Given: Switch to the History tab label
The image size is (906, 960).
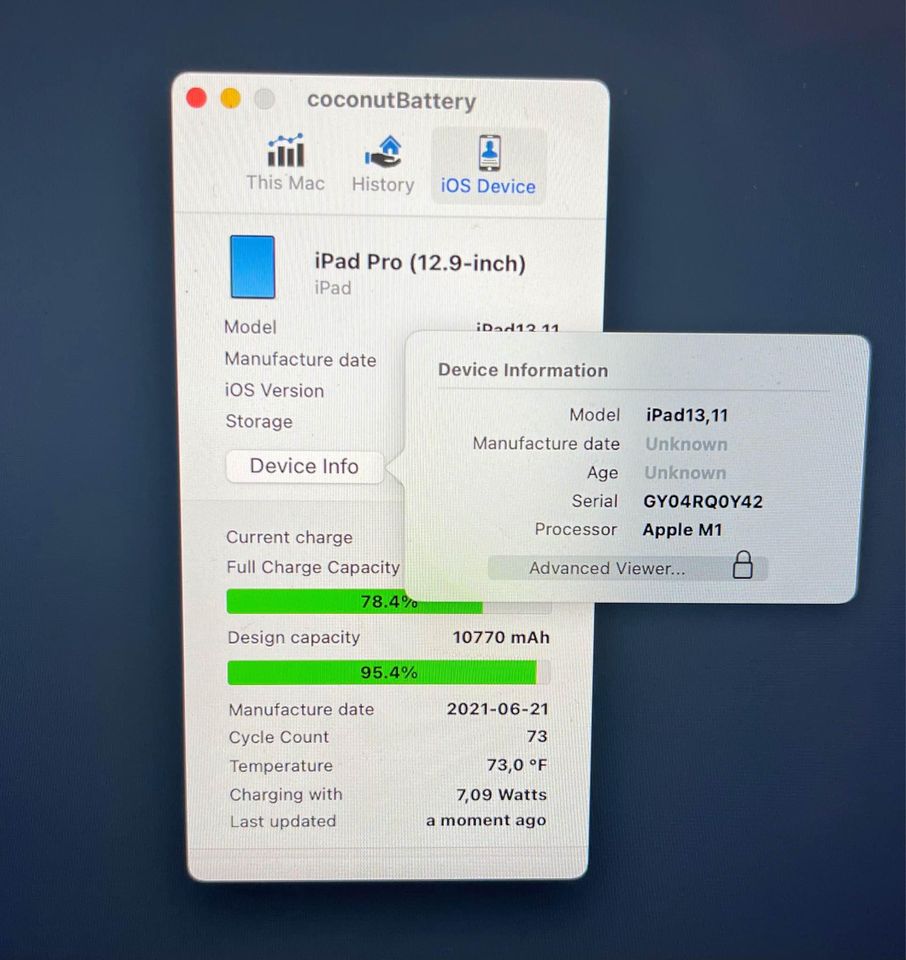Looking at the screenshot, I should pyautogui.click(x=383, y=184).
